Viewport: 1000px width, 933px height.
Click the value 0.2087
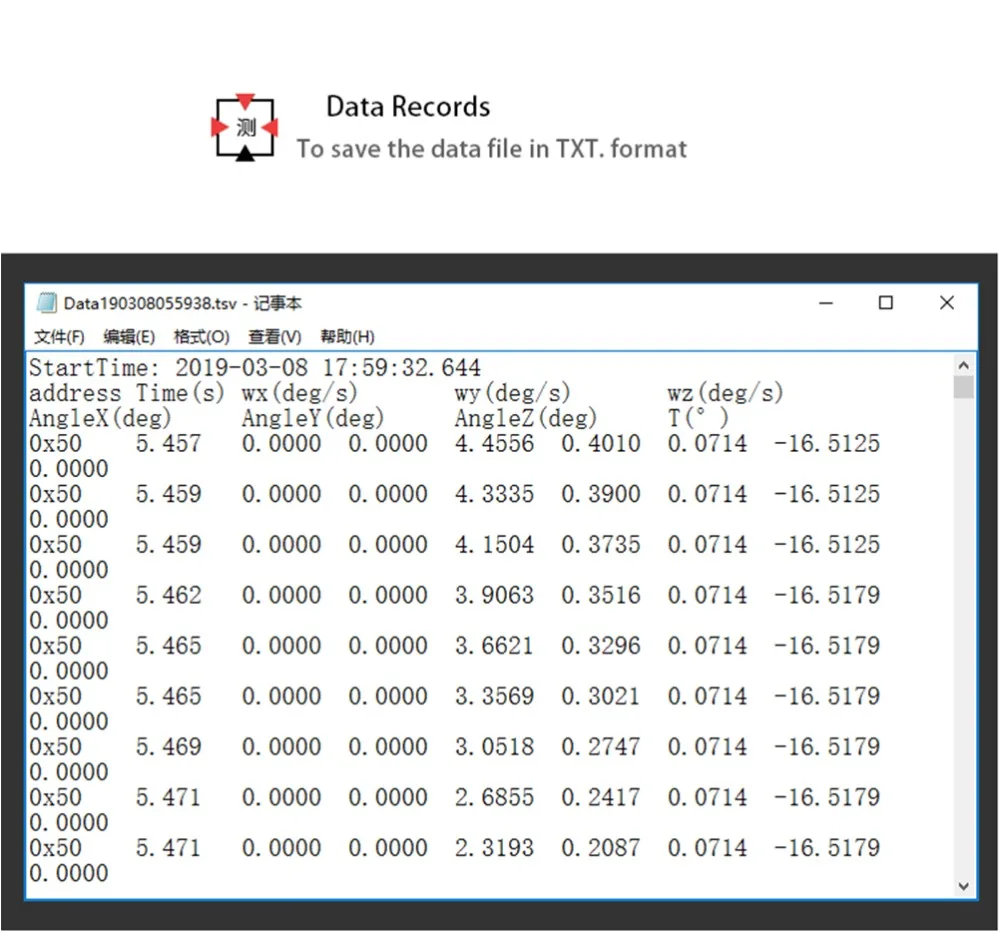pyautogui.click(x=601, y=848)
